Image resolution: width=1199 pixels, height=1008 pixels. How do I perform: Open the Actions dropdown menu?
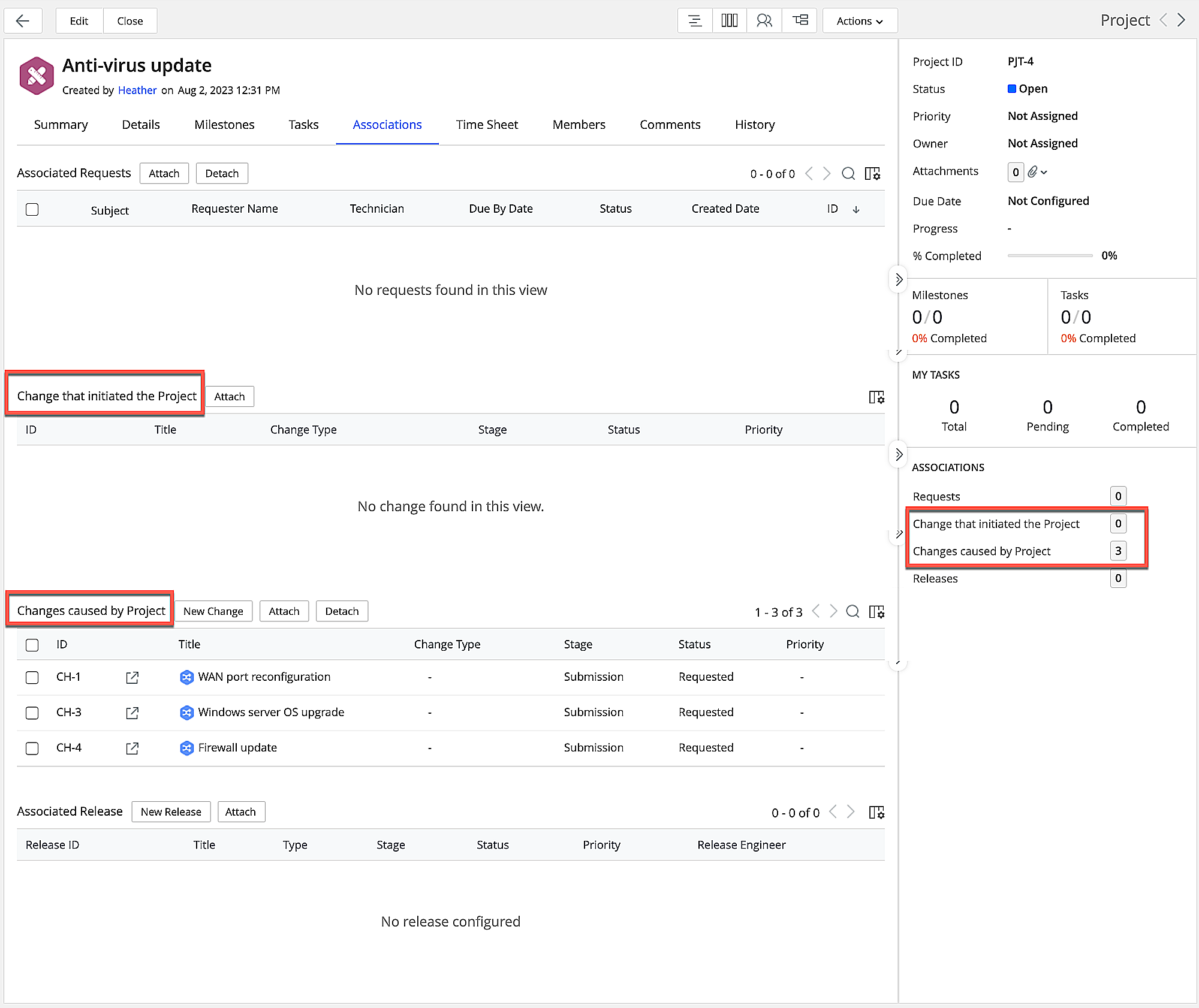(x=860, y=21)
